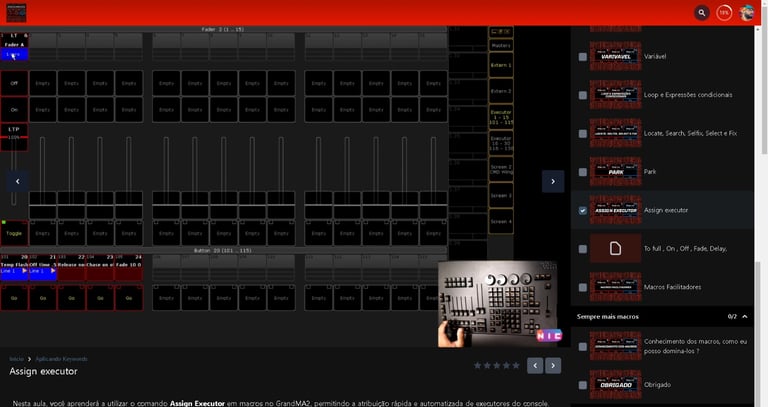
Task: Open the search icon in the header
Action: tap(701, 13)
